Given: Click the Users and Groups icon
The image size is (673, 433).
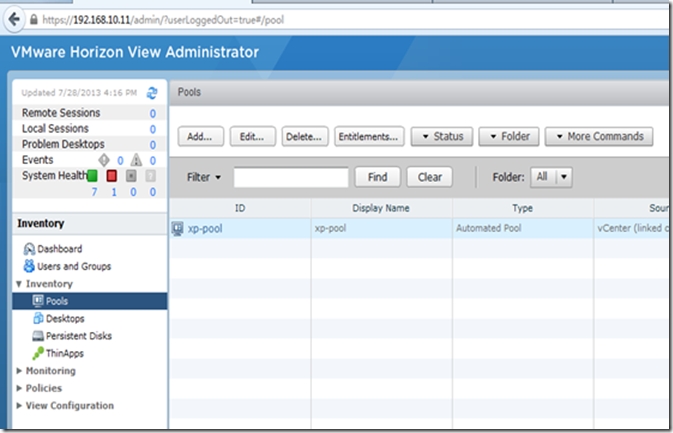Looking at the screenshot, I should coord(29,266).
